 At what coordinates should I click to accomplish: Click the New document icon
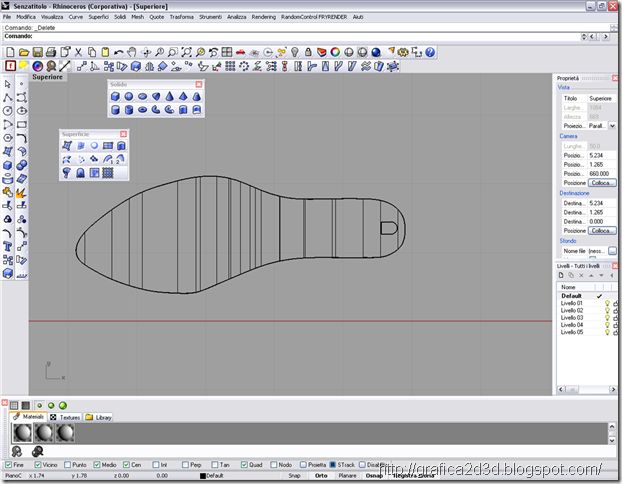tap(10, 52)
